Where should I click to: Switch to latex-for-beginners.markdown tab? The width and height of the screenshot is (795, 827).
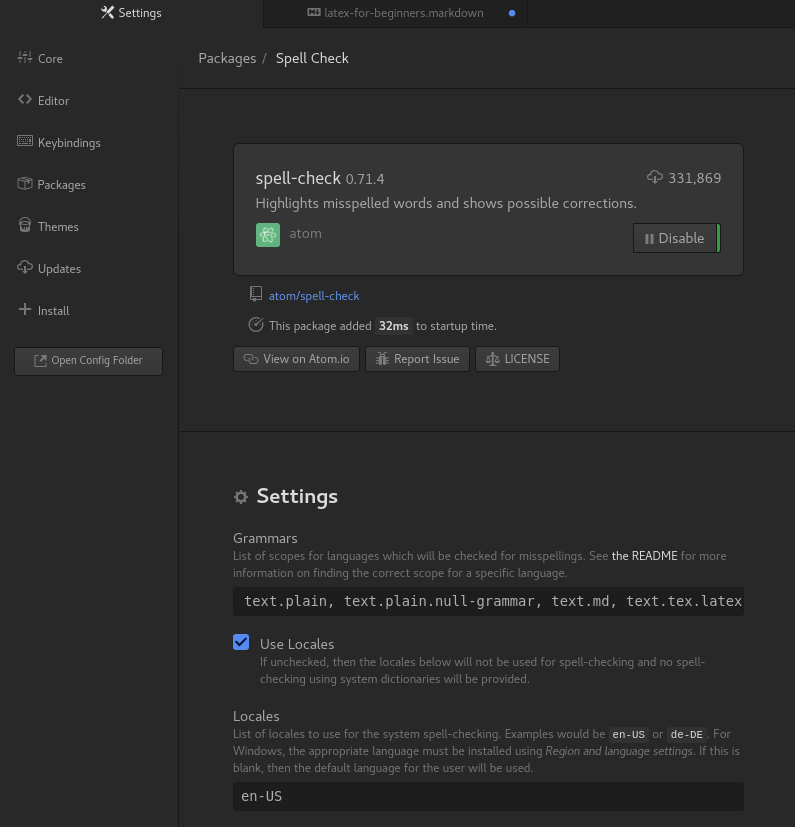[x=395, y=13]
